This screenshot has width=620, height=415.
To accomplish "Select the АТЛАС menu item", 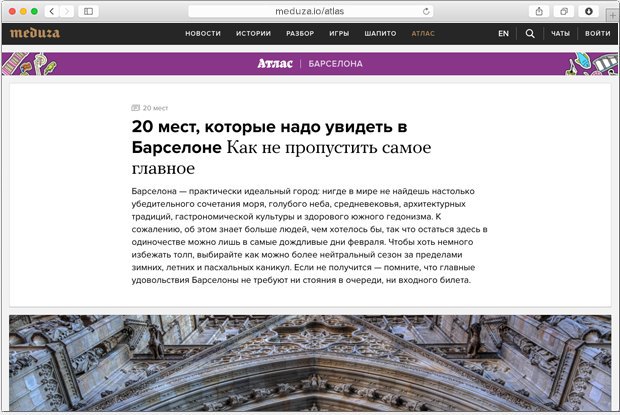I will pyautogui.click(x=423, y=34).
